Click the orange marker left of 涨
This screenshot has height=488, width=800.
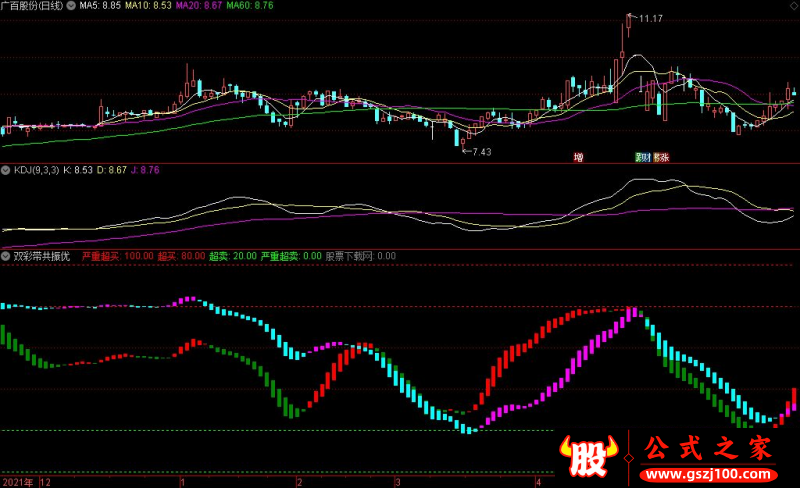coord(656,157)
